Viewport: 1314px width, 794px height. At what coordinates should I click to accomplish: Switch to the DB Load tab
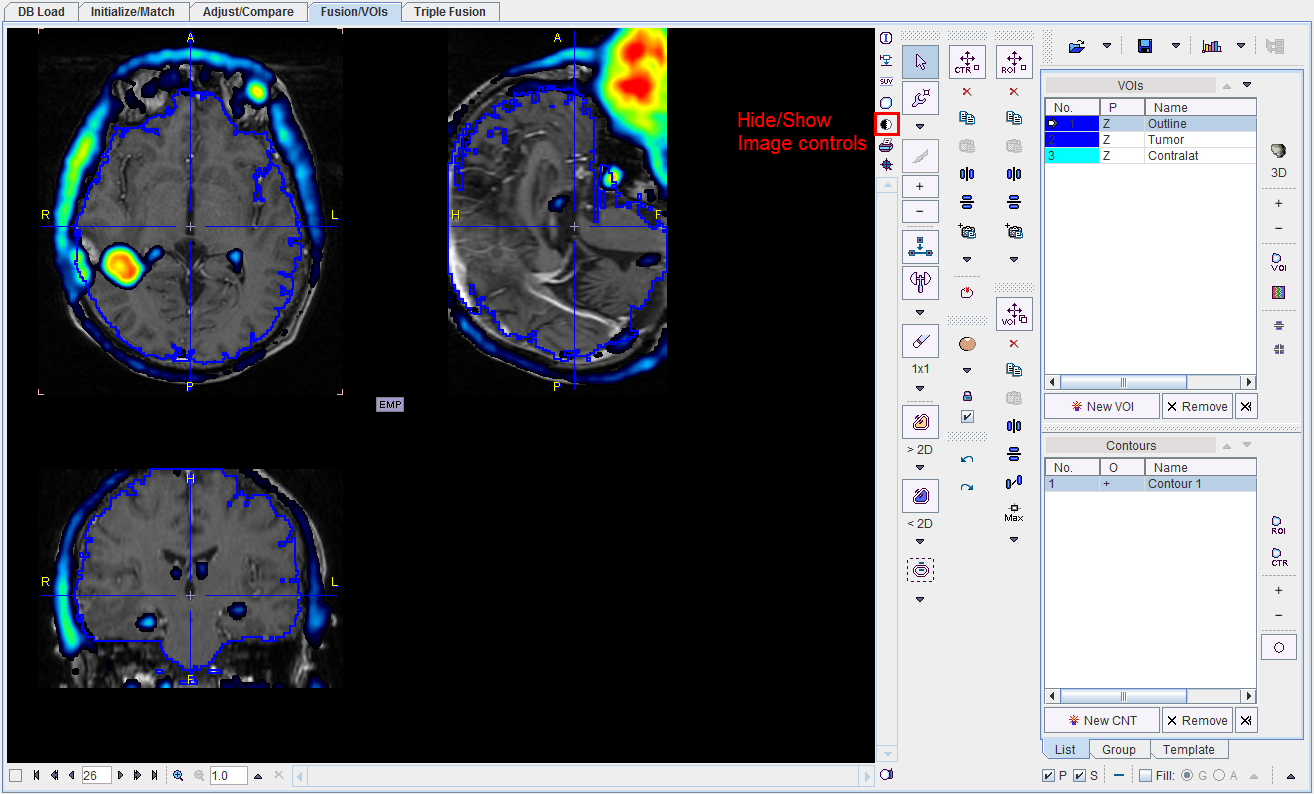pos(41,12)
